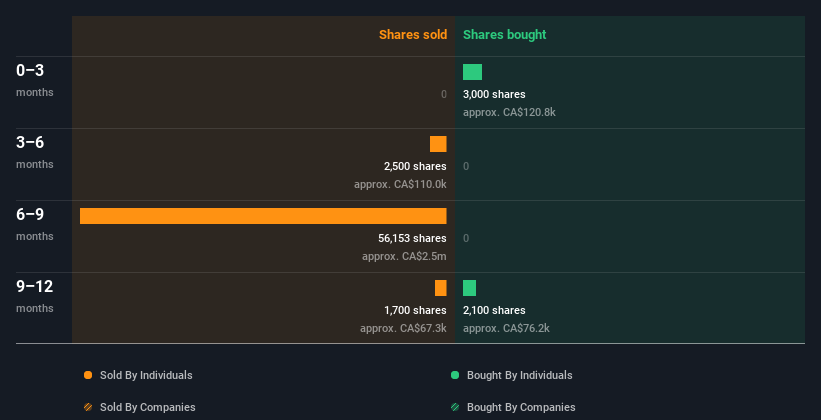Toggle the 'Bought By Companies' legend label

(521, 407)
